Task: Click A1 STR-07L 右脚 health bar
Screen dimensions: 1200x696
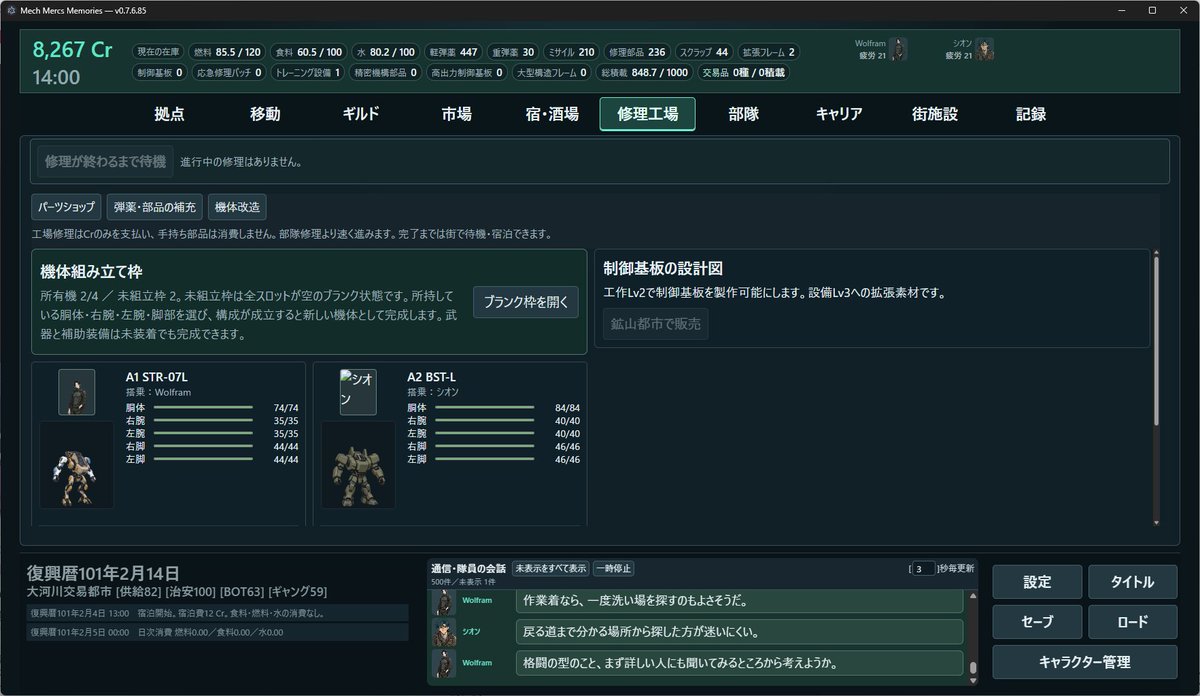Action: (203, 447)
